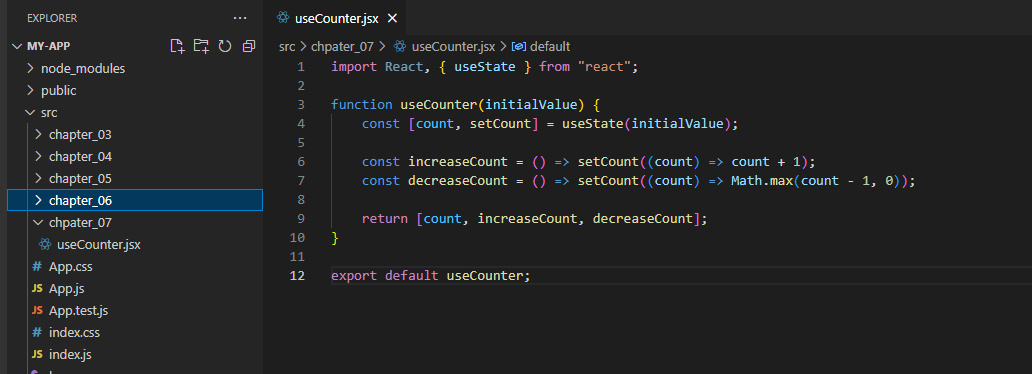
Task: Collapse the chpater_07 folder
Action: click(38, 223)
